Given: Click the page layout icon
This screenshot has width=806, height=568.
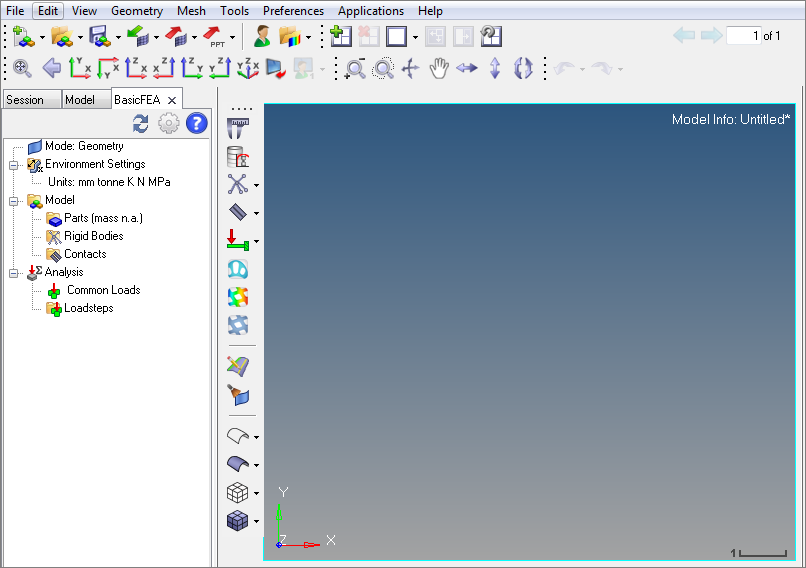Looking at the screenshot, I should [397, 36].
